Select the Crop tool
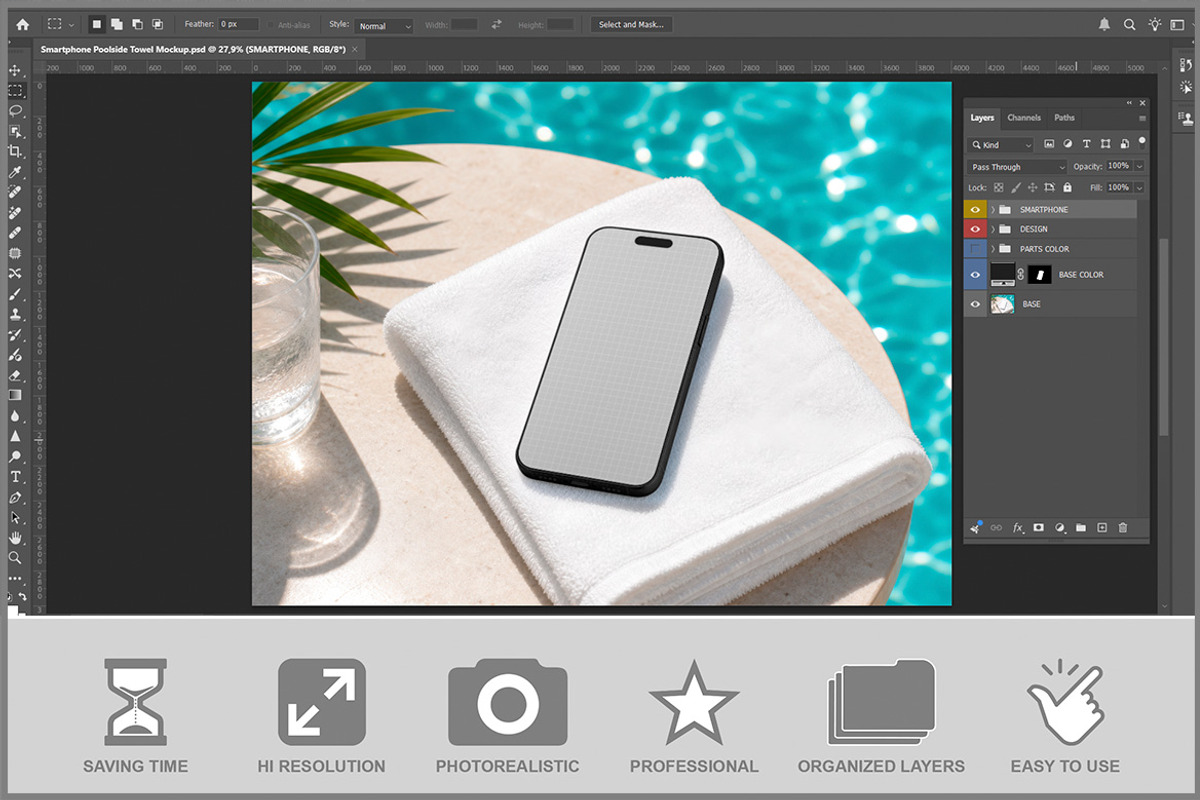1200x800 pixels. click(x=15, y=151)
